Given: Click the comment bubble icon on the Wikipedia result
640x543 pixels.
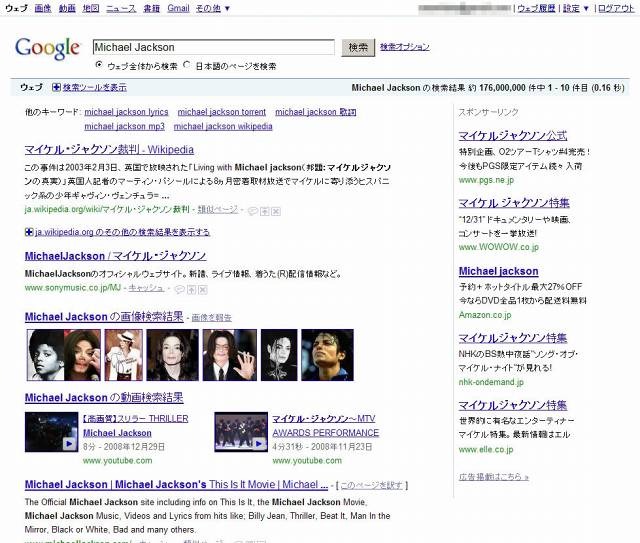Looking at the screenshot, I should point(253,211).
